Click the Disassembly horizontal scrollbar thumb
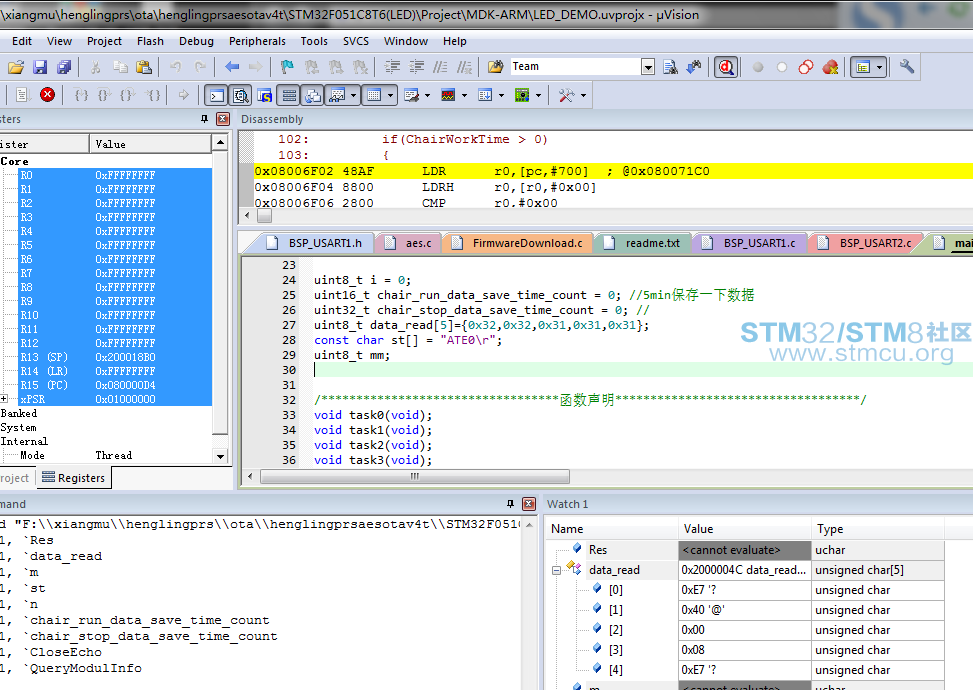 click(x=264, y=215)
